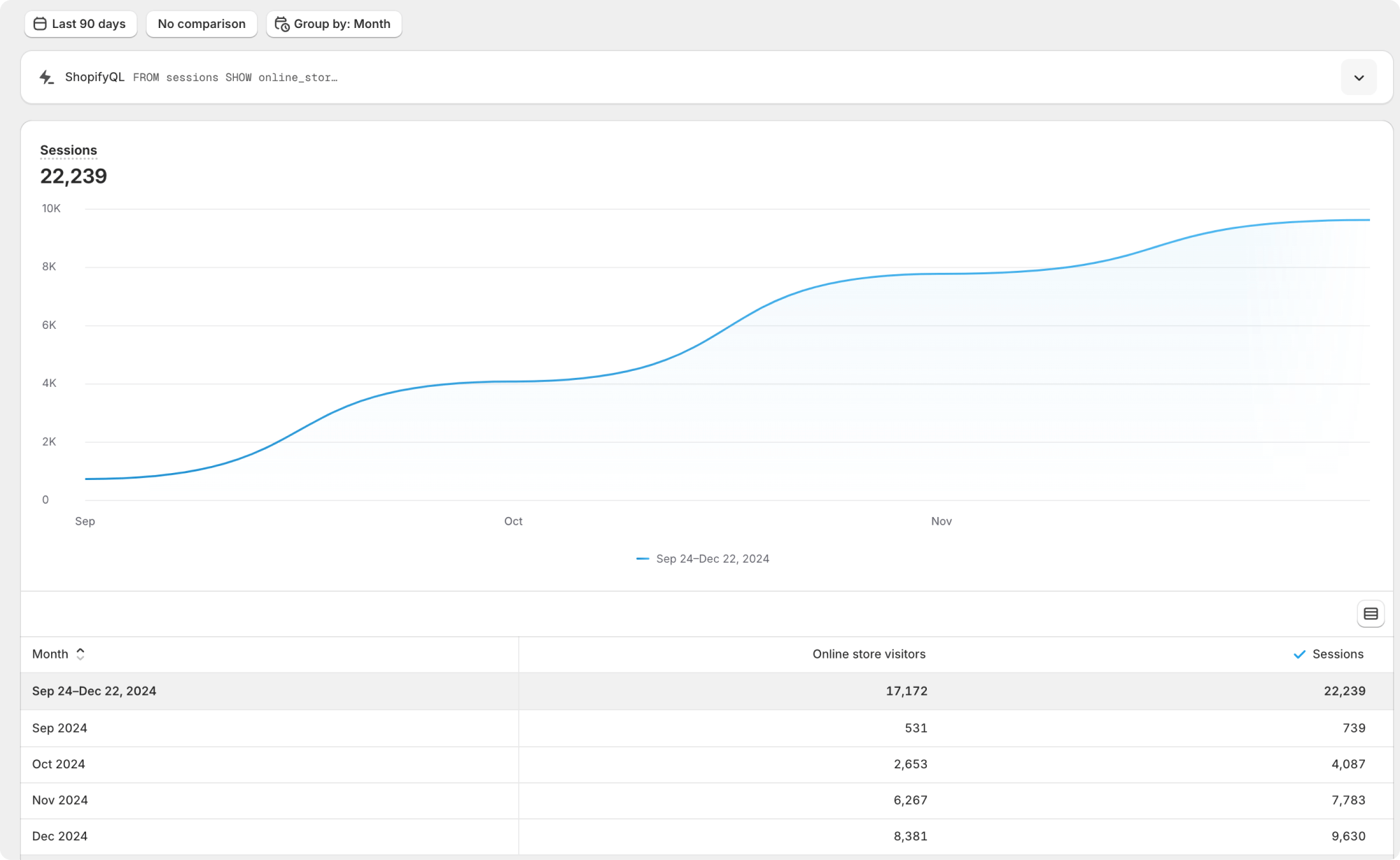Select the Oct 2024 table row

59,764
